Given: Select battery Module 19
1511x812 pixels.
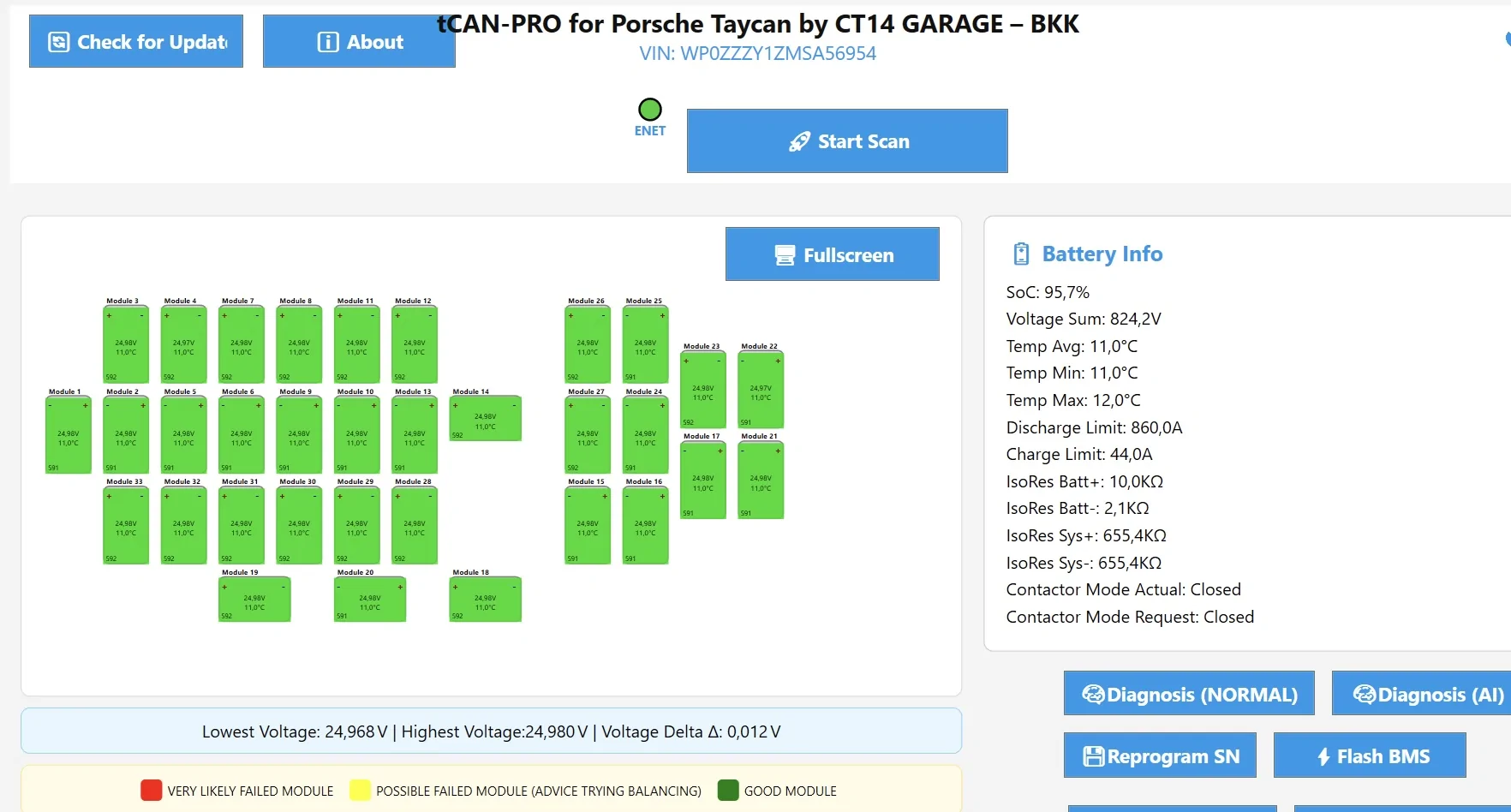Looking at the screenshot, I should point(254,599).
